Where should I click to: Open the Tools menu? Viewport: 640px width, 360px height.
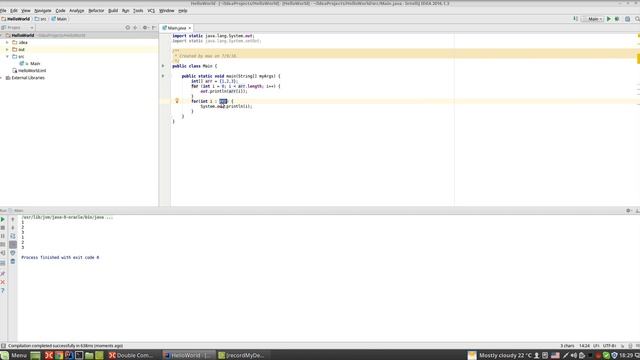coord(138,11)
